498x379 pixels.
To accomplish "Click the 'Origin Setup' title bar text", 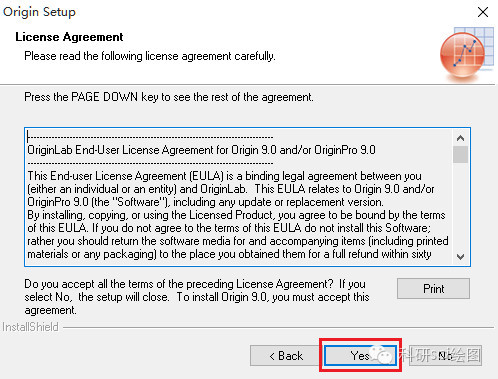I will click(x=39, y=12).
